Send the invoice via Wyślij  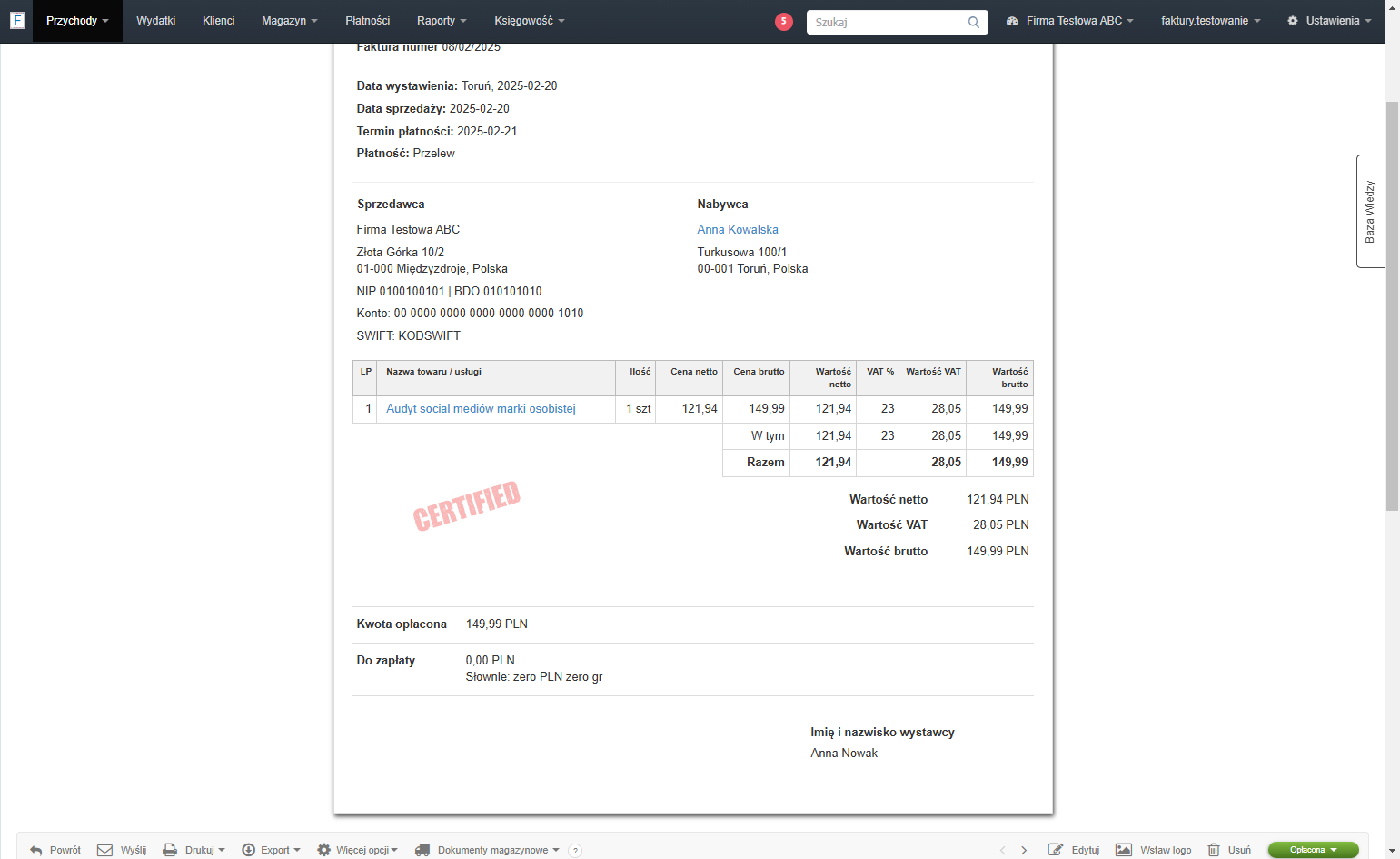coord(122,850)
